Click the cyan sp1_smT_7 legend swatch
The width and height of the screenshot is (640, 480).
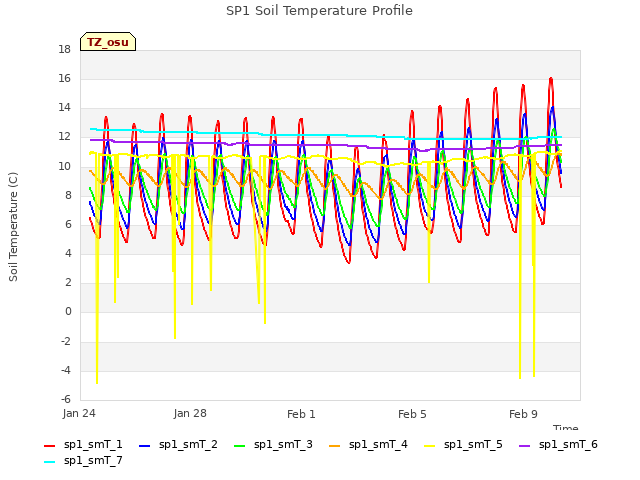[49, 462]
